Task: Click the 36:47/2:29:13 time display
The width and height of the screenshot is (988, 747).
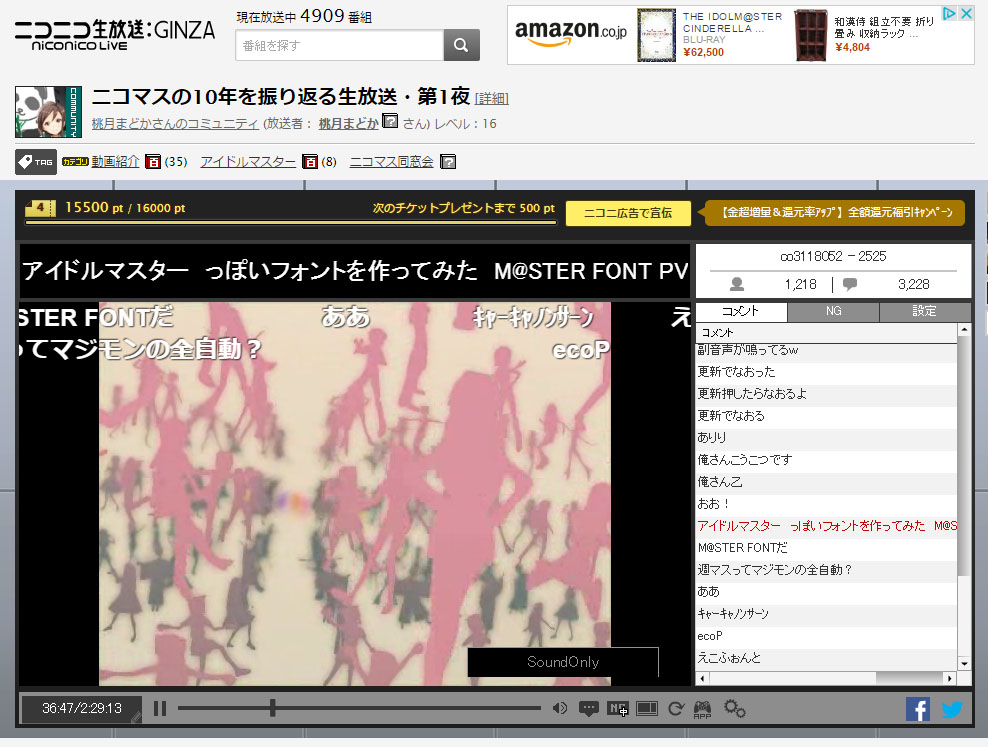Action: pyautogui.click(x=82, y=709)
